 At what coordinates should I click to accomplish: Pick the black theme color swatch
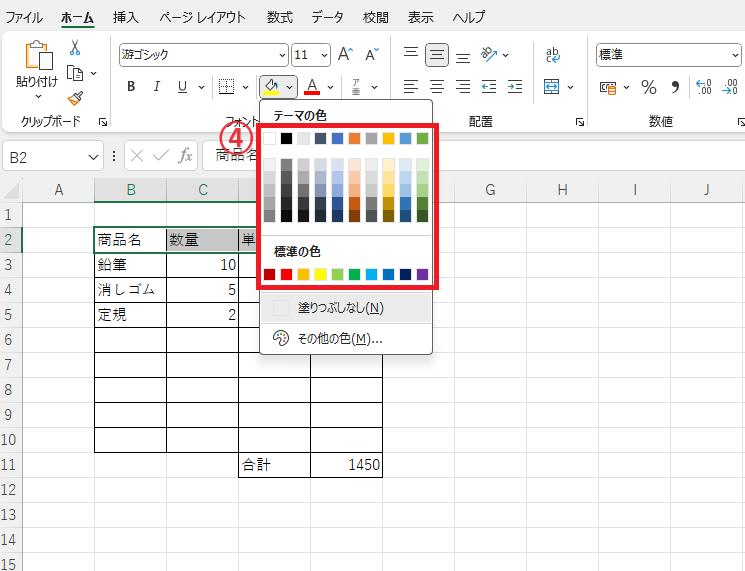click(x=287, y=138)
